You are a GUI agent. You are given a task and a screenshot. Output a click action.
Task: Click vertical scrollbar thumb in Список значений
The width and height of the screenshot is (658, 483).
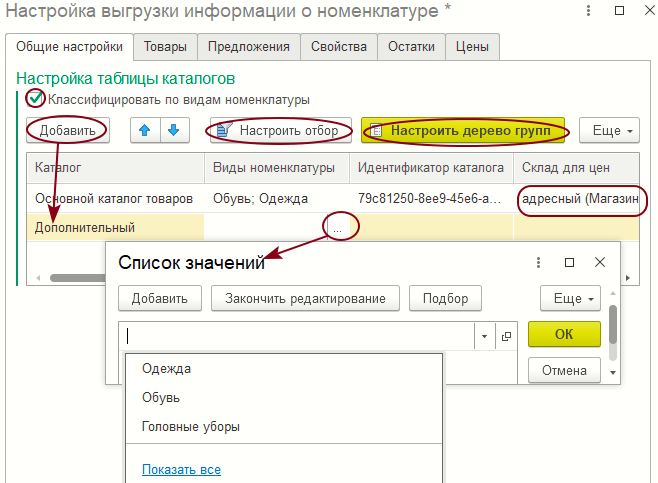613,324
